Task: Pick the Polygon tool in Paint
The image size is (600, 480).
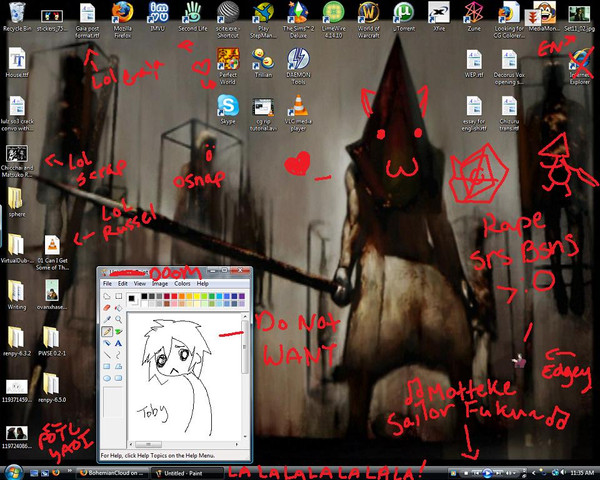Action: (x=119, y=367)
